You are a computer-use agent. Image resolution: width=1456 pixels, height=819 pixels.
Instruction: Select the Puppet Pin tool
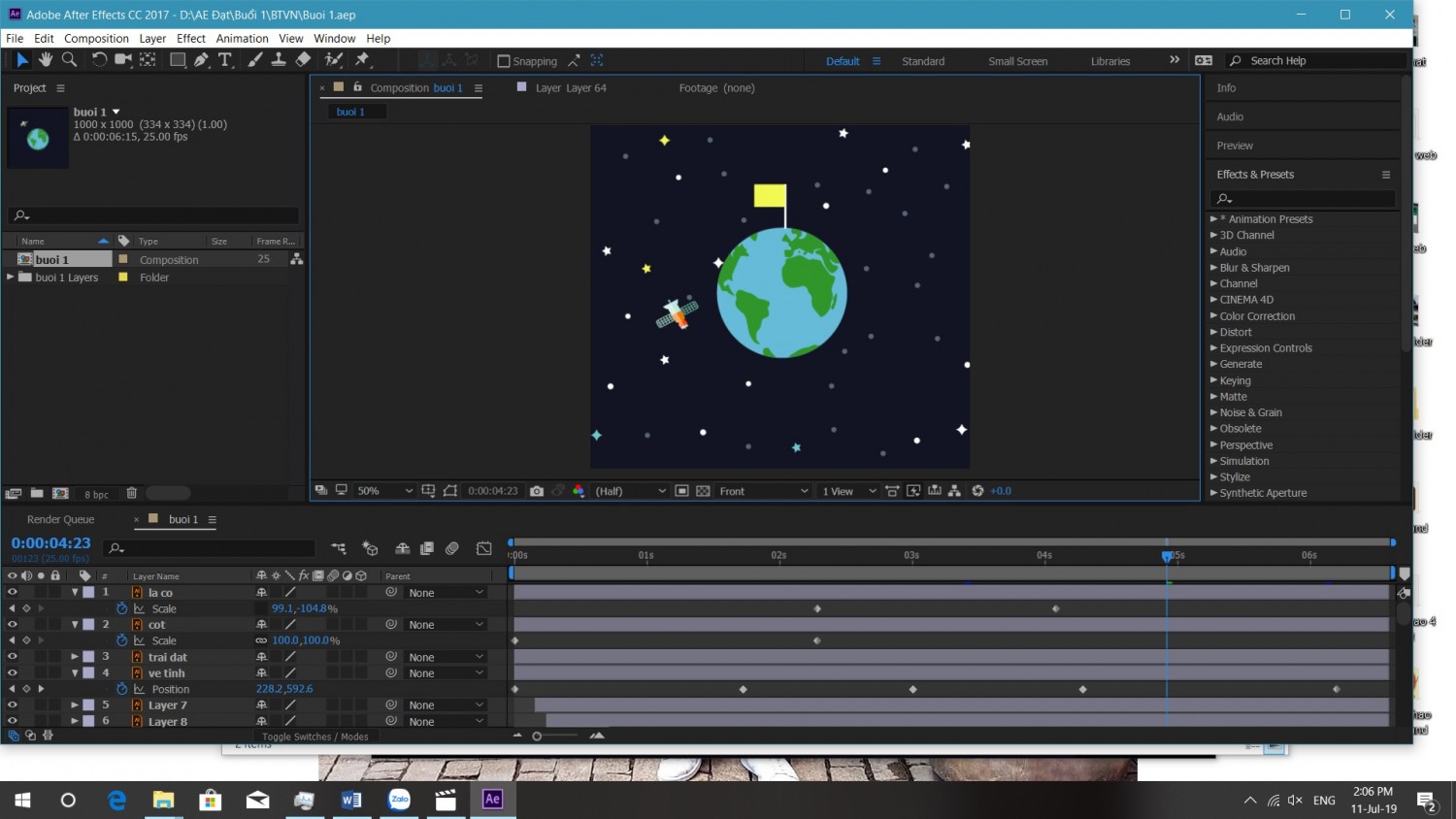pyautogui.click(x=363, y=60)
